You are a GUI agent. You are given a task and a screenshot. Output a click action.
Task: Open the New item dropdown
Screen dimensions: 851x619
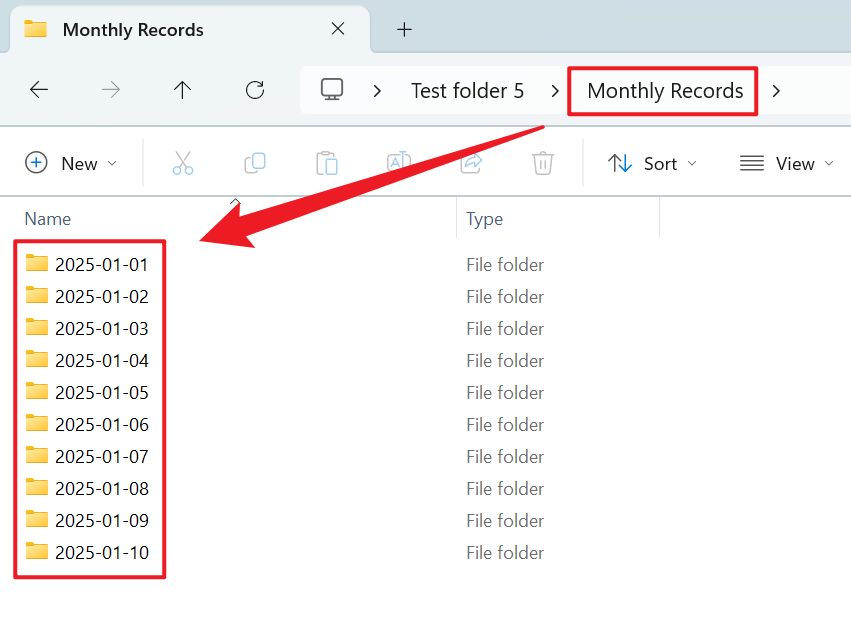[x=71, y=163]
